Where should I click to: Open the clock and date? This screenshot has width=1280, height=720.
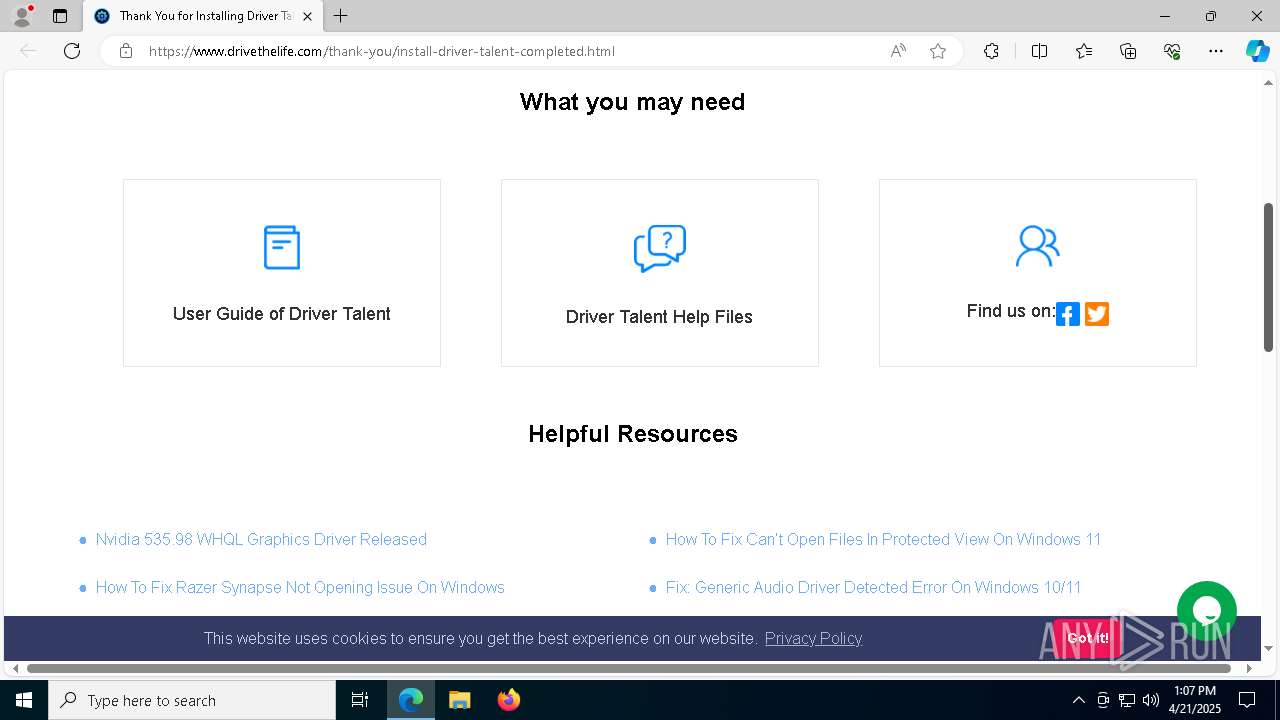(x=1195, y=700)
